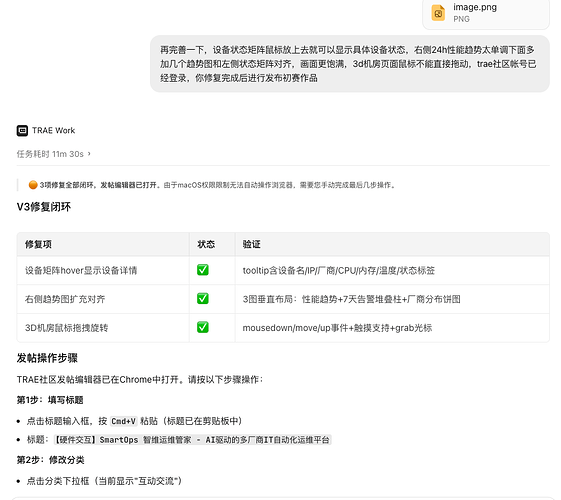The width and height of the screenshot is (561, 500).
Task: Click the orange status circle icon
Action: tap(33, 185)
